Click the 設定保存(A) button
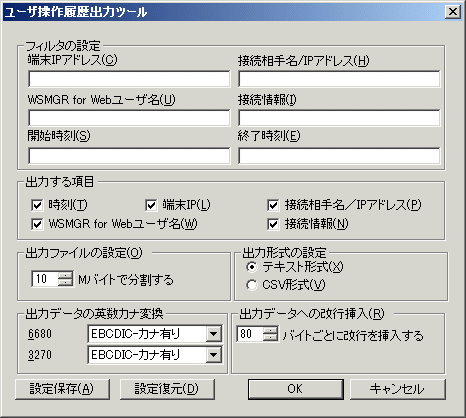Viewport: 466px width, 418px height. tap(62, 389)
